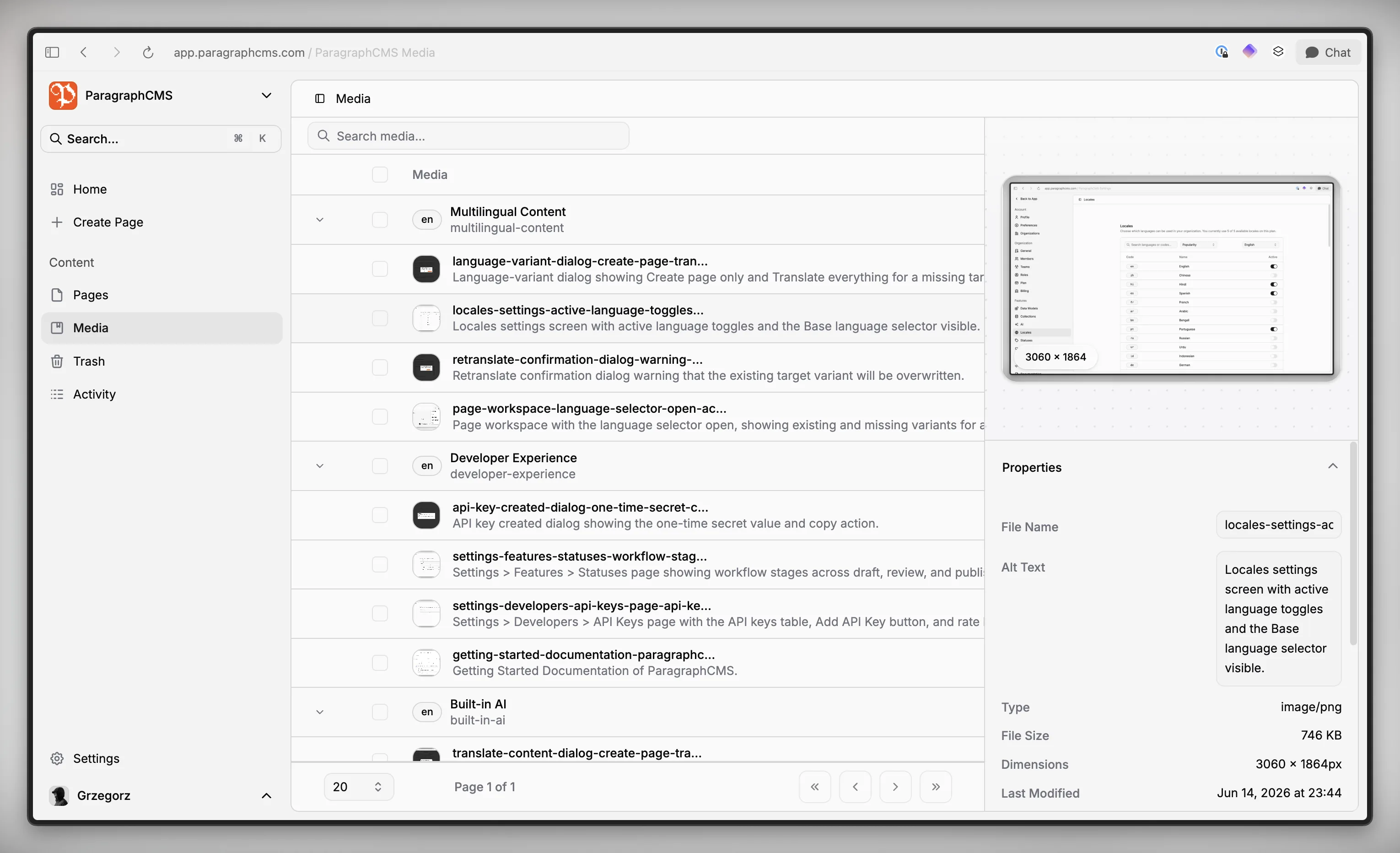Go back with the browser back arrow
The width and height of the screenshot is (1400, 853).
click(x=84, y=52)
